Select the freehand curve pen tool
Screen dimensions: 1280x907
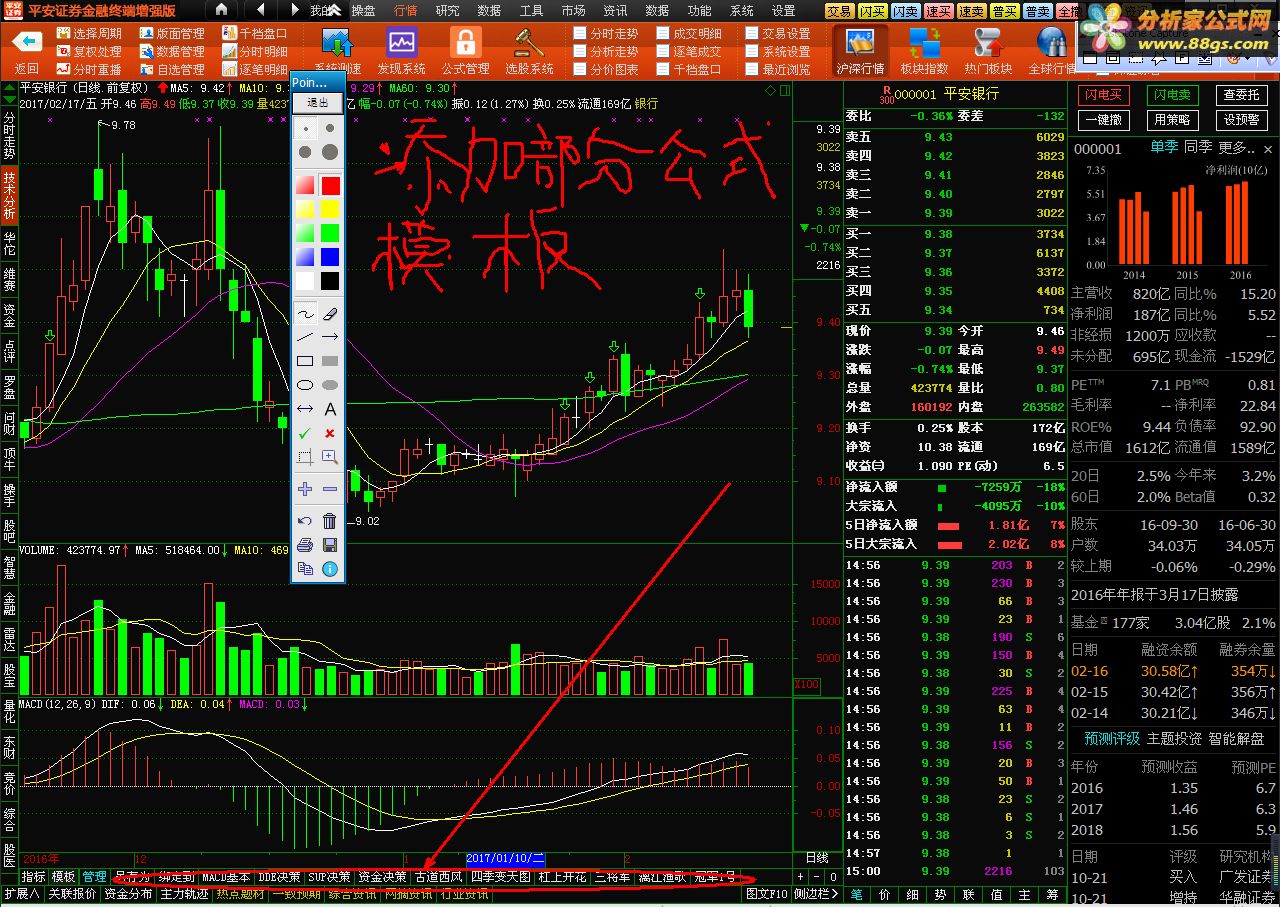click(x=306, y=314)
